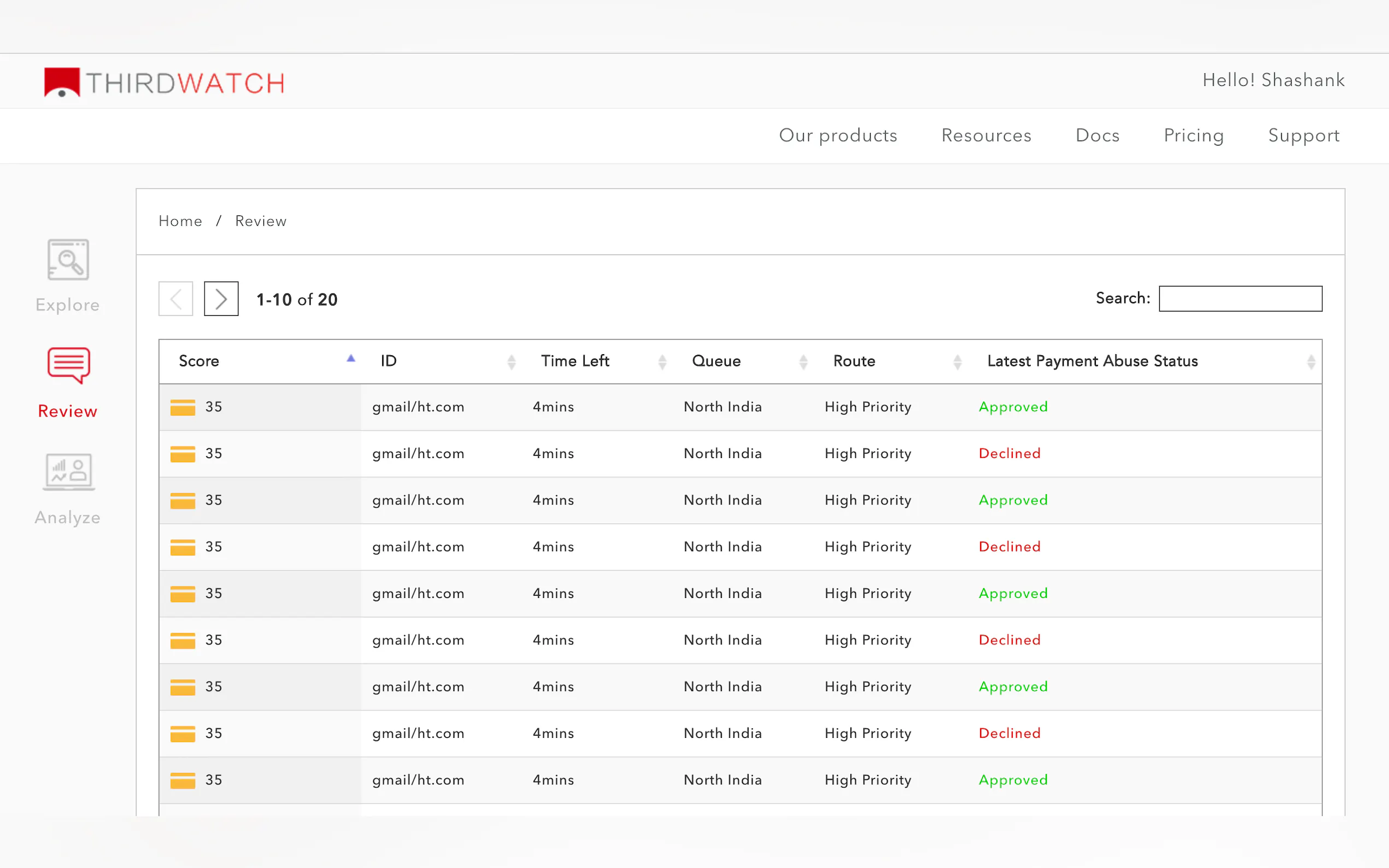Sort the Time Left column
This screenshot has height=868, width=1389.
pyautogui.click(x=662, y=362)
